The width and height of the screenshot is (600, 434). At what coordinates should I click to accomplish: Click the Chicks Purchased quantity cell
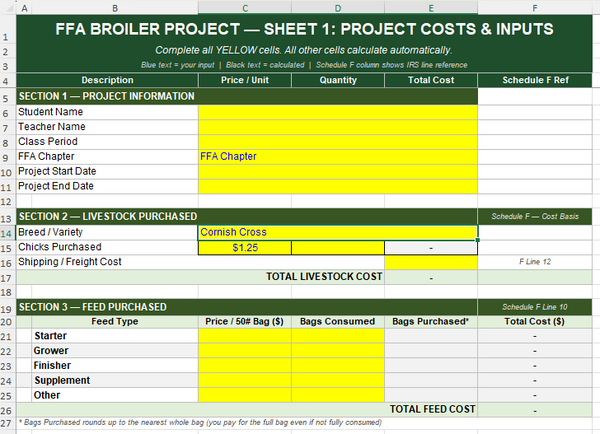(x=338, y=248)
